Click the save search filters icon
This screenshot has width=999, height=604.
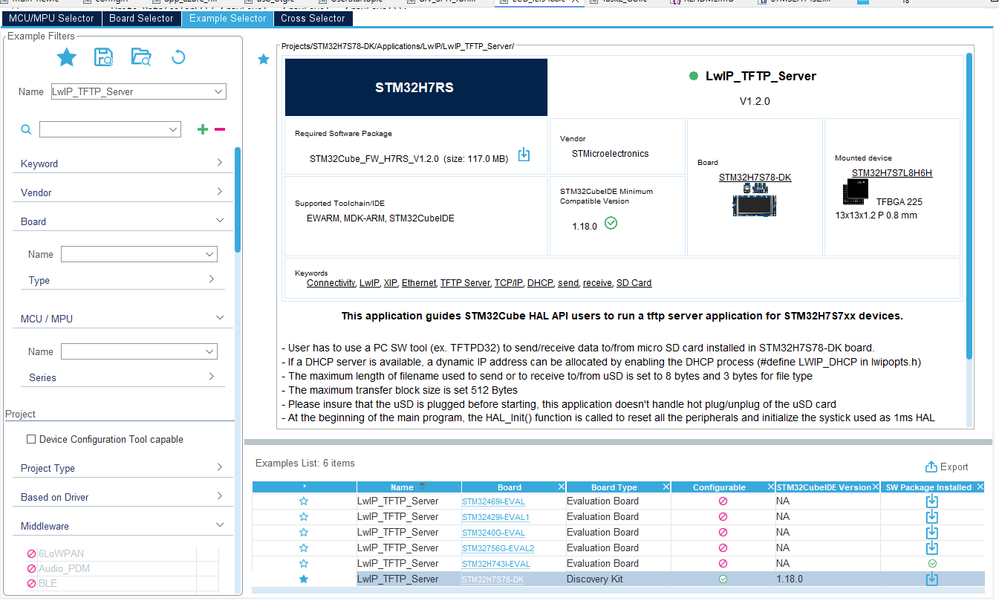pyautogui.click(x=103, y=57)
